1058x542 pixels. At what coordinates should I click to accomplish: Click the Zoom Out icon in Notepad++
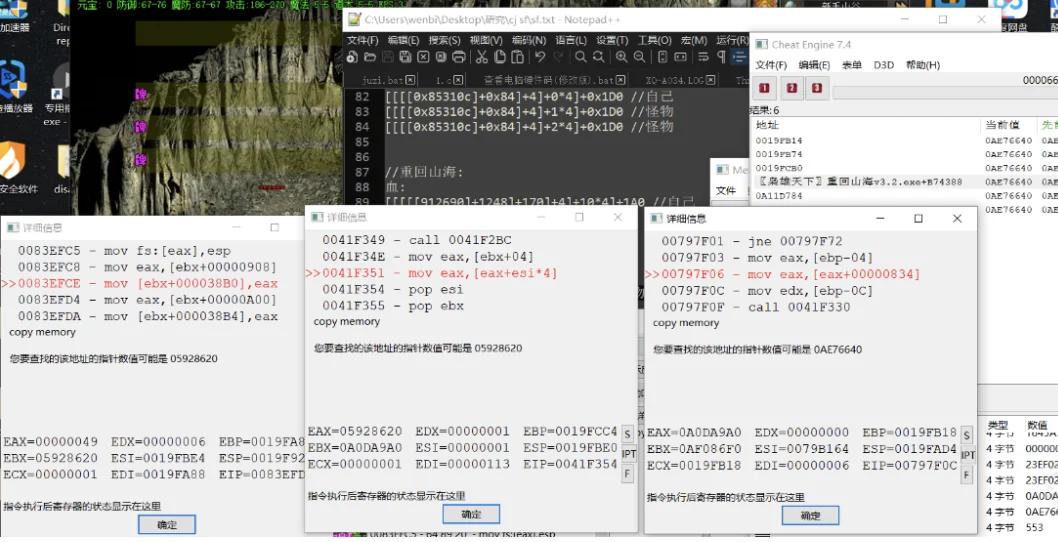pyautogui.click(x=640, y=57)
